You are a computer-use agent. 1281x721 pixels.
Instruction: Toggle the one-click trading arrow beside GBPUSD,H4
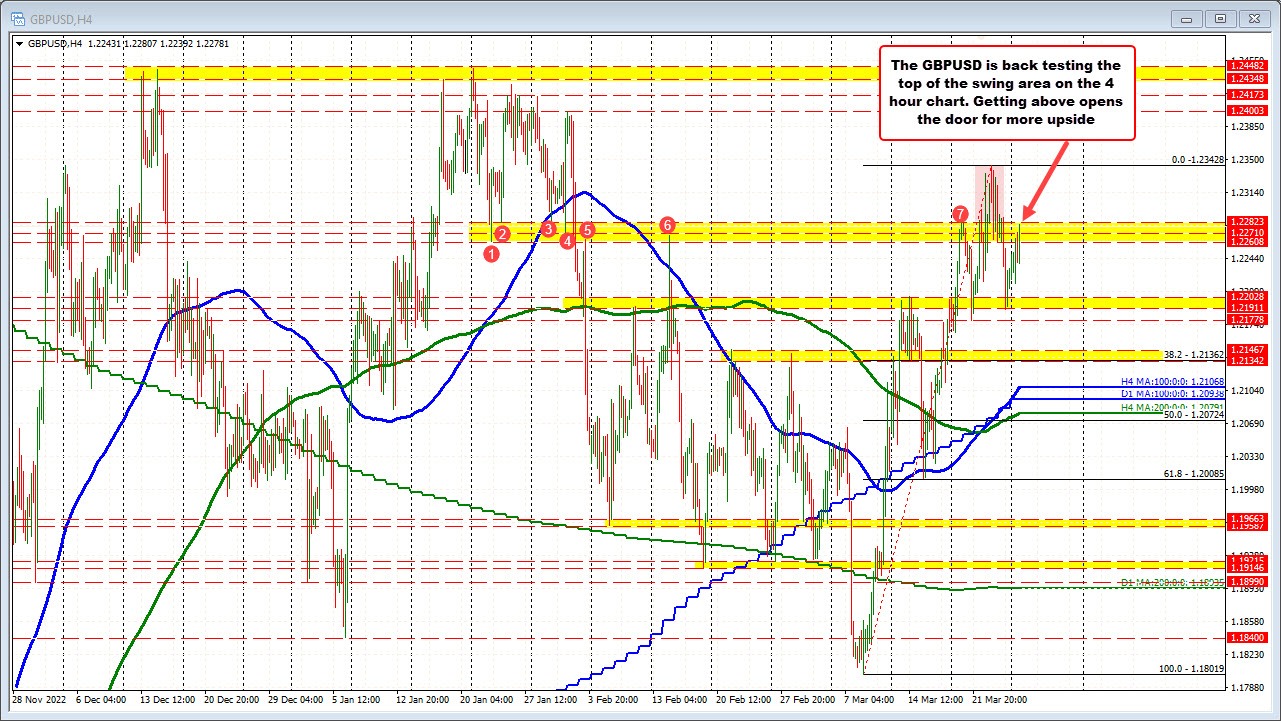[x=18, y=43]
